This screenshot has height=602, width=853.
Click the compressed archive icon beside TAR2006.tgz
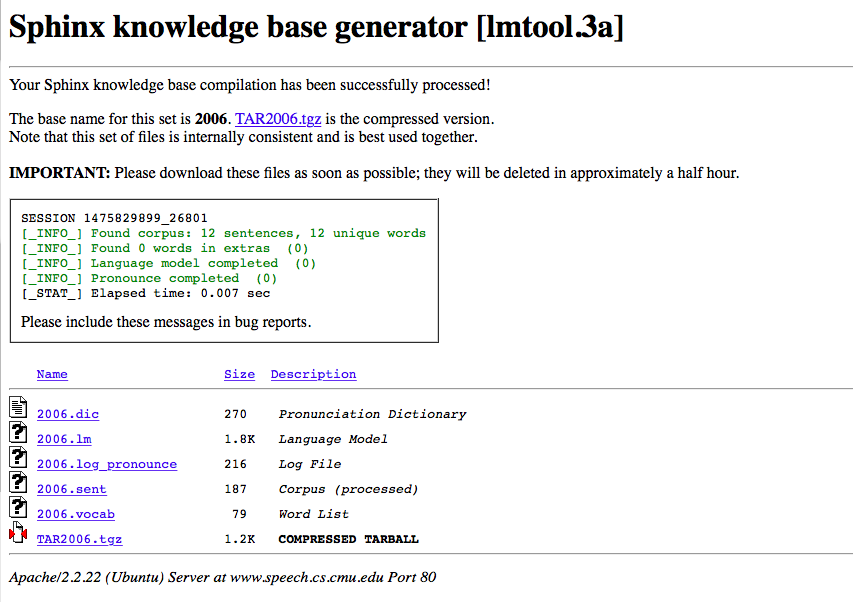coord(18,532)
